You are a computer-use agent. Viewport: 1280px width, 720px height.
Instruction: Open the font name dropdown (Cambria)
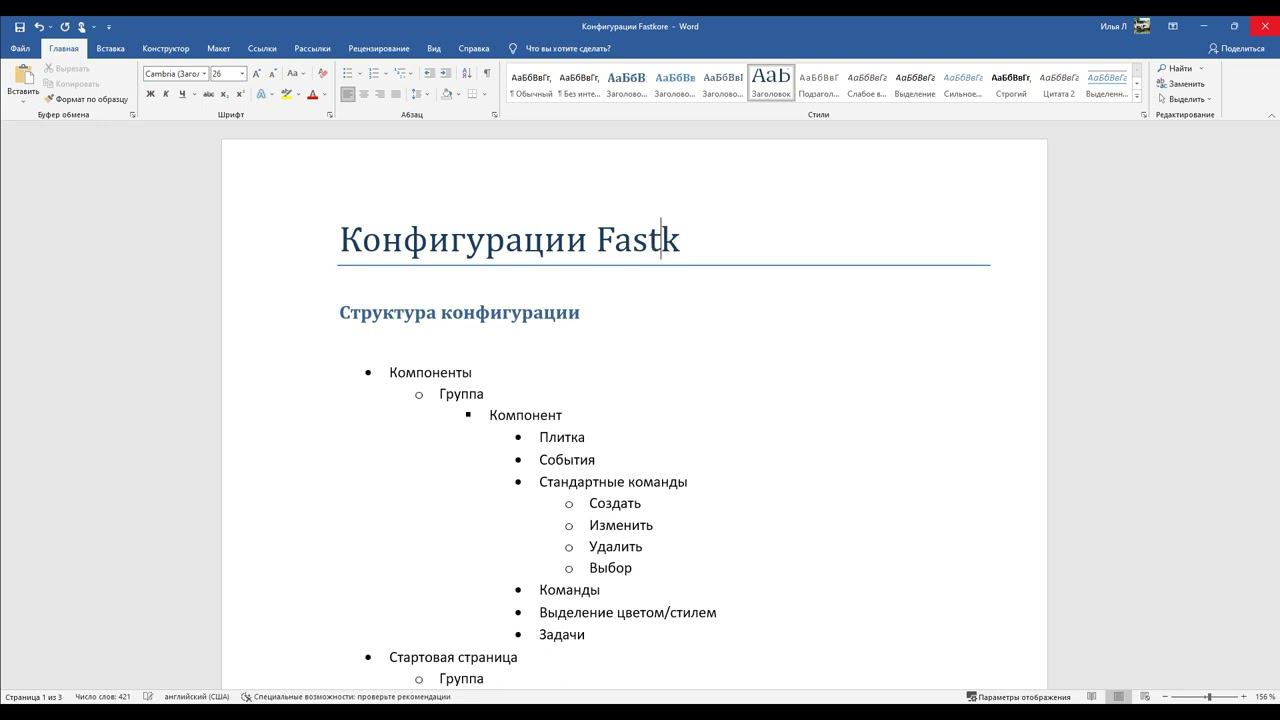click(205, 74)
